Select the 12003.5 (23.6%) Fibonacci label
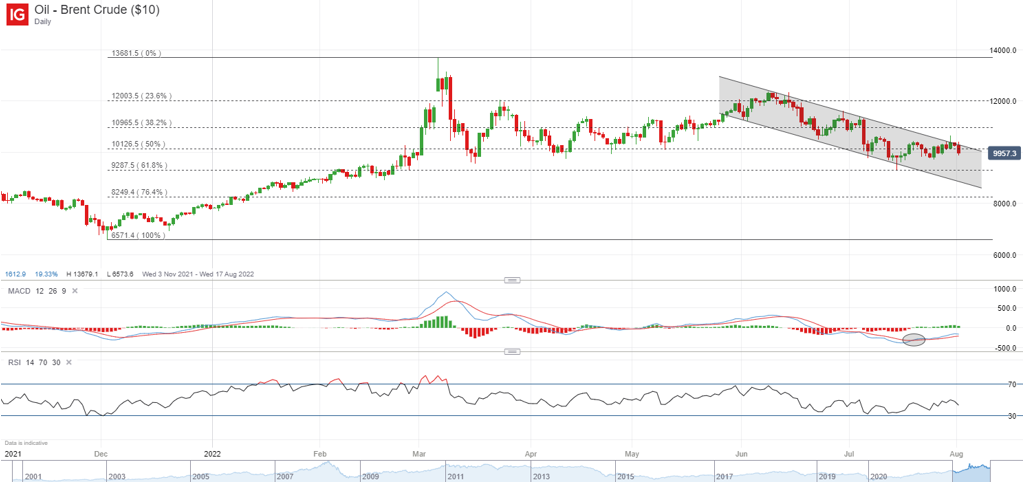The height and width of the screenshot is (485, 1027). pyautogui.click(x=141, y=96)
